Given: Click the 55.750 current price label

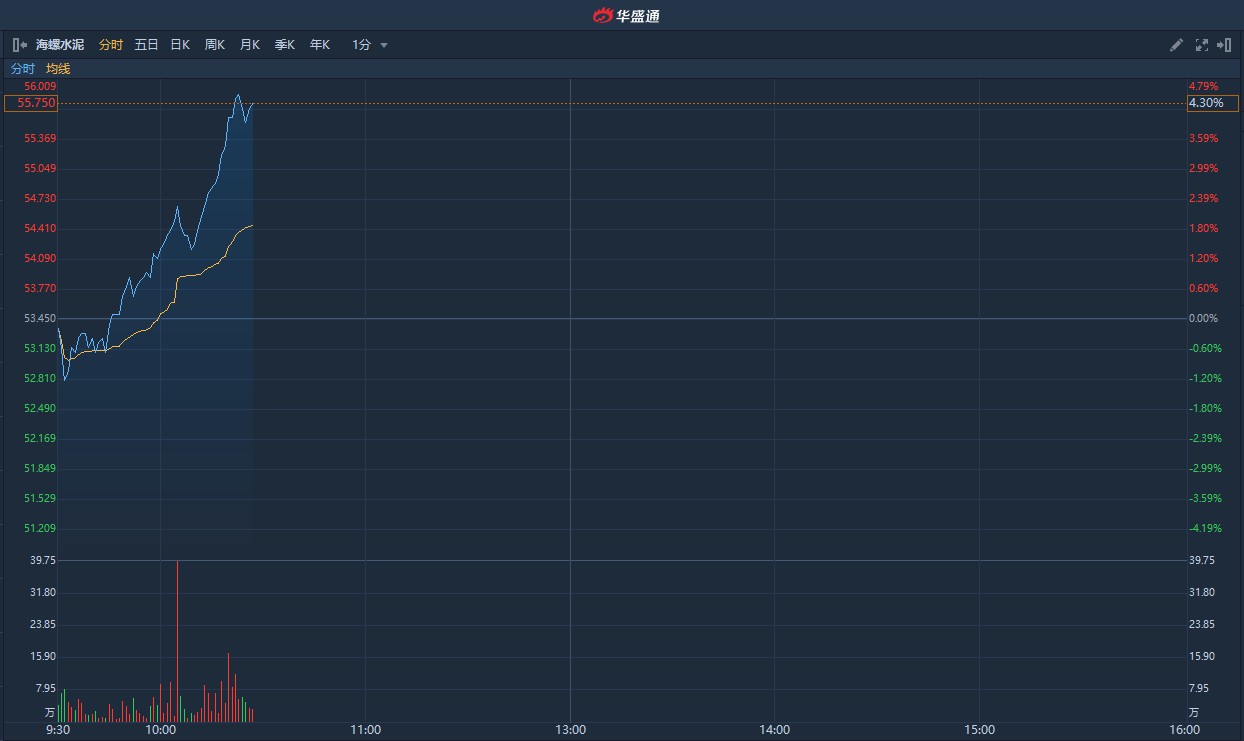Looking at the screenshot, I should (x=31, y=103).
